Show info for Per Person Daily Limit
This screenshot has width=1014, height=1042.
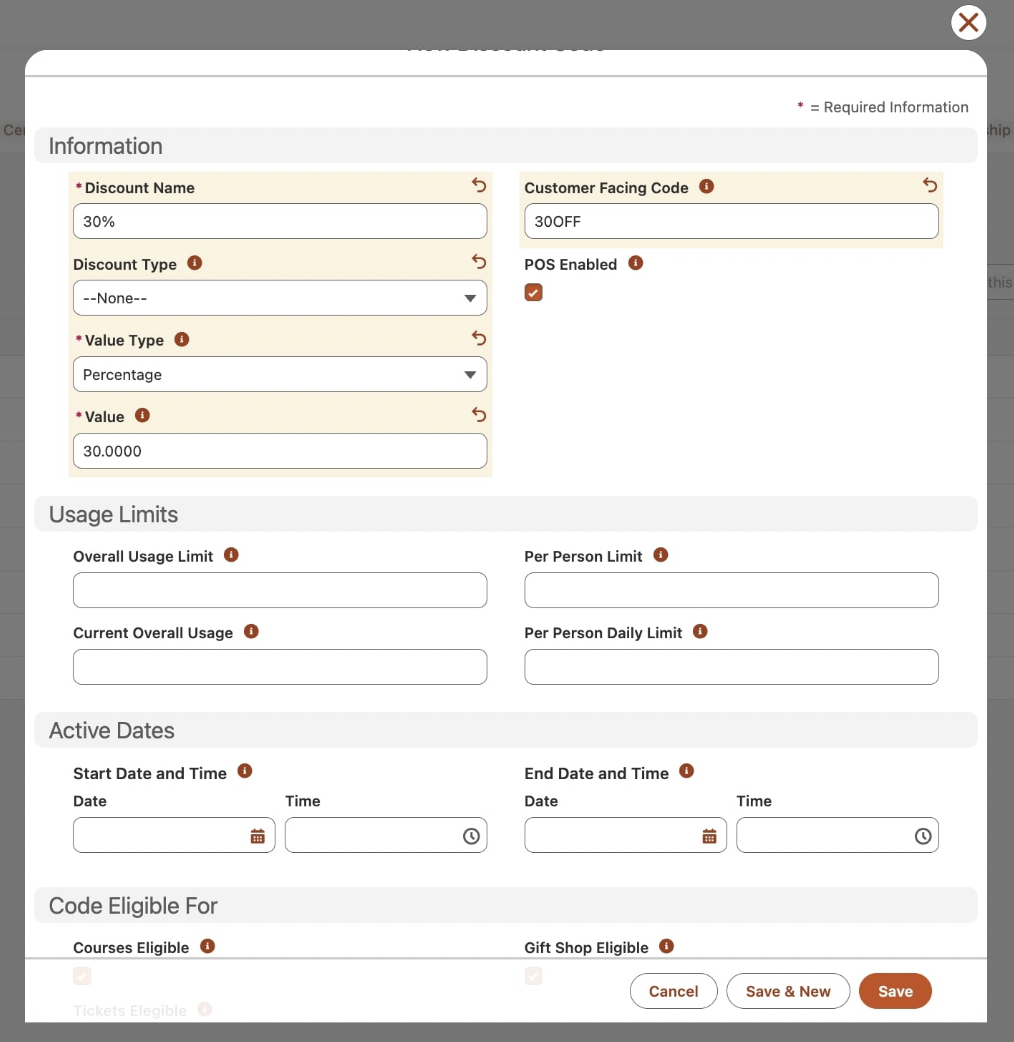pyautogui.click(x=700, y=632)
